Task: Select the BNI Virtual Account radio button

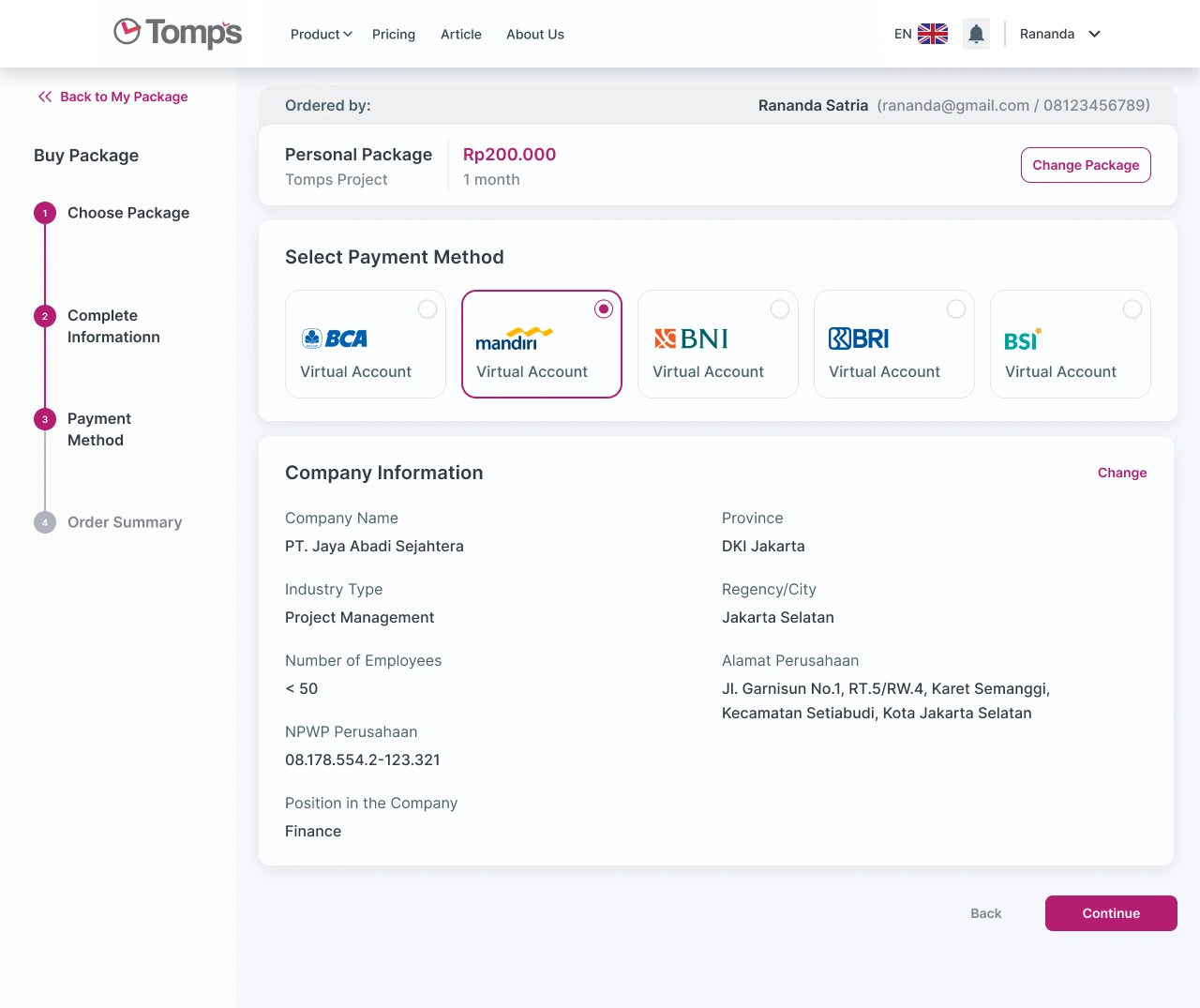Action: click(x=780, y=308)
